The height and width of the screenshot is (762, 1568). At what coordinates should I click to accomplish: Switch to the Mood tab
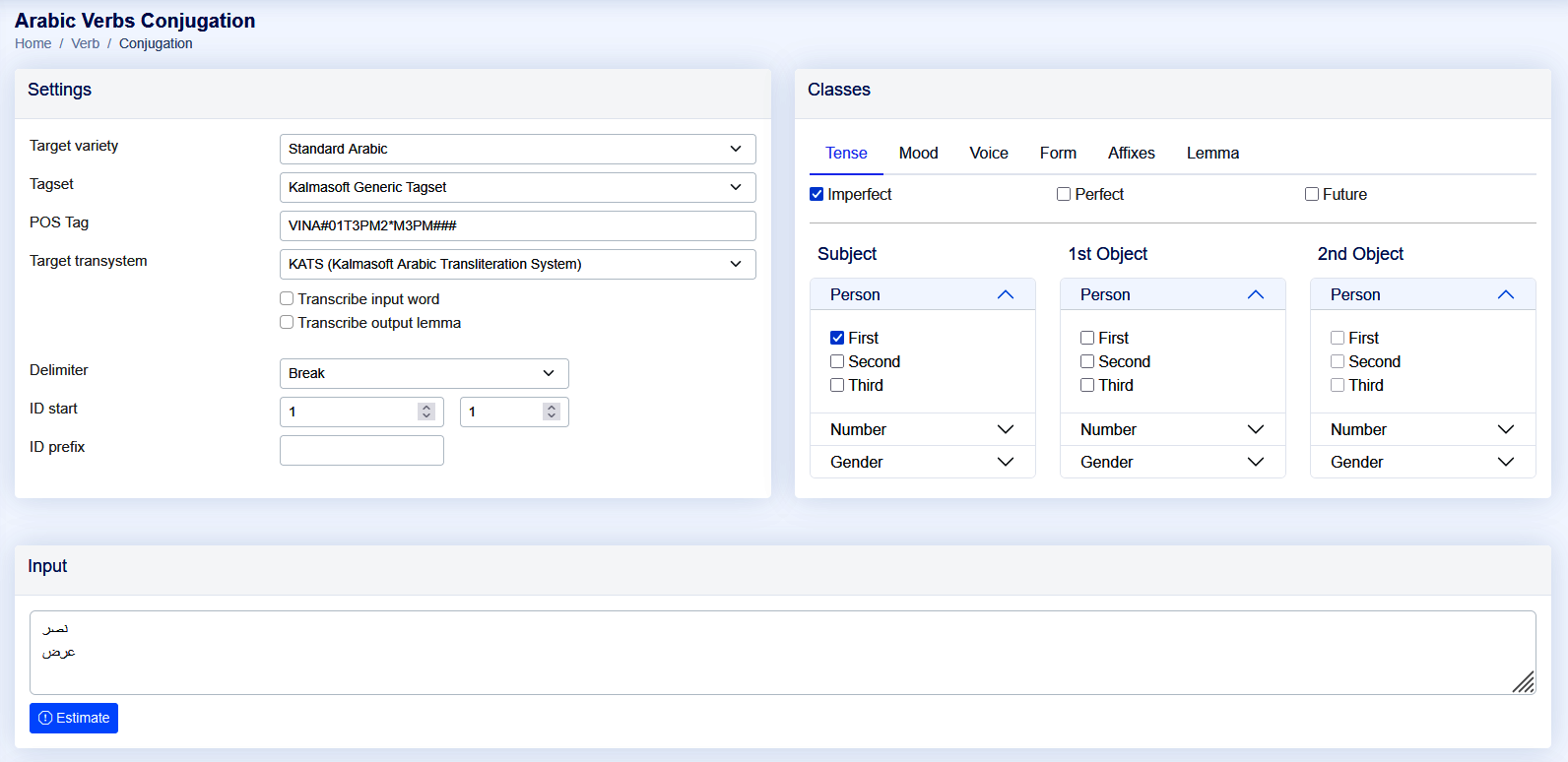click(918, 153)
